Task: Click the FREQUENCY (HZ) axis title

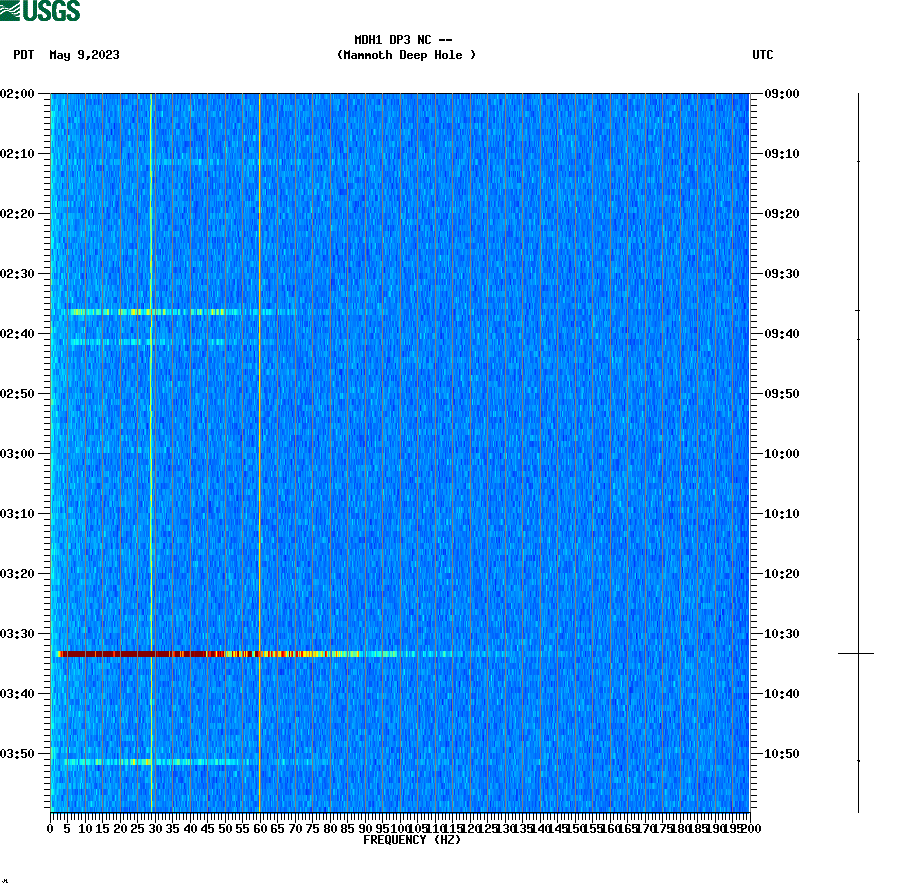Action: (414, 841)
